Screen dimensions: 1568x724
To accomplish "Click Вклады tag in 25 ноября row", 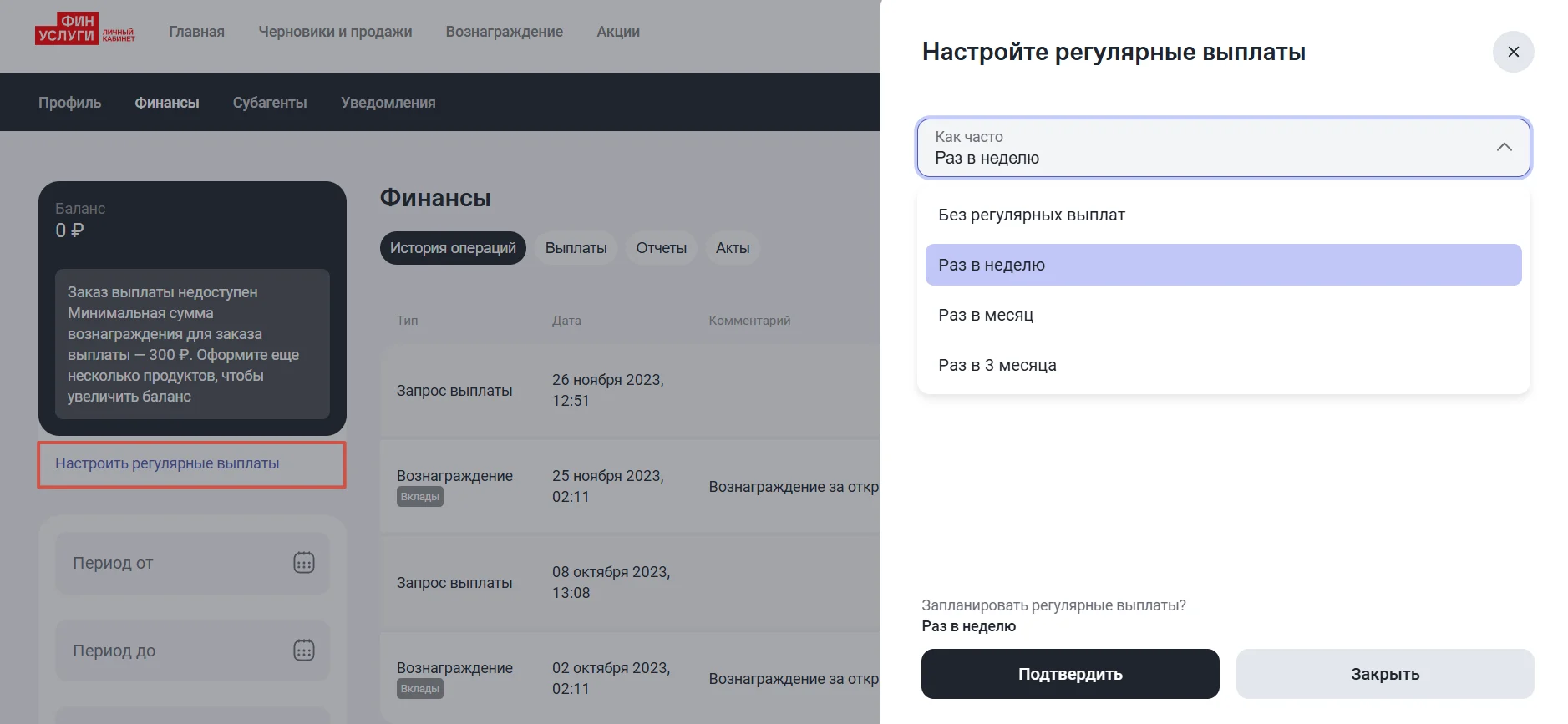I will (x=420, y=497).
